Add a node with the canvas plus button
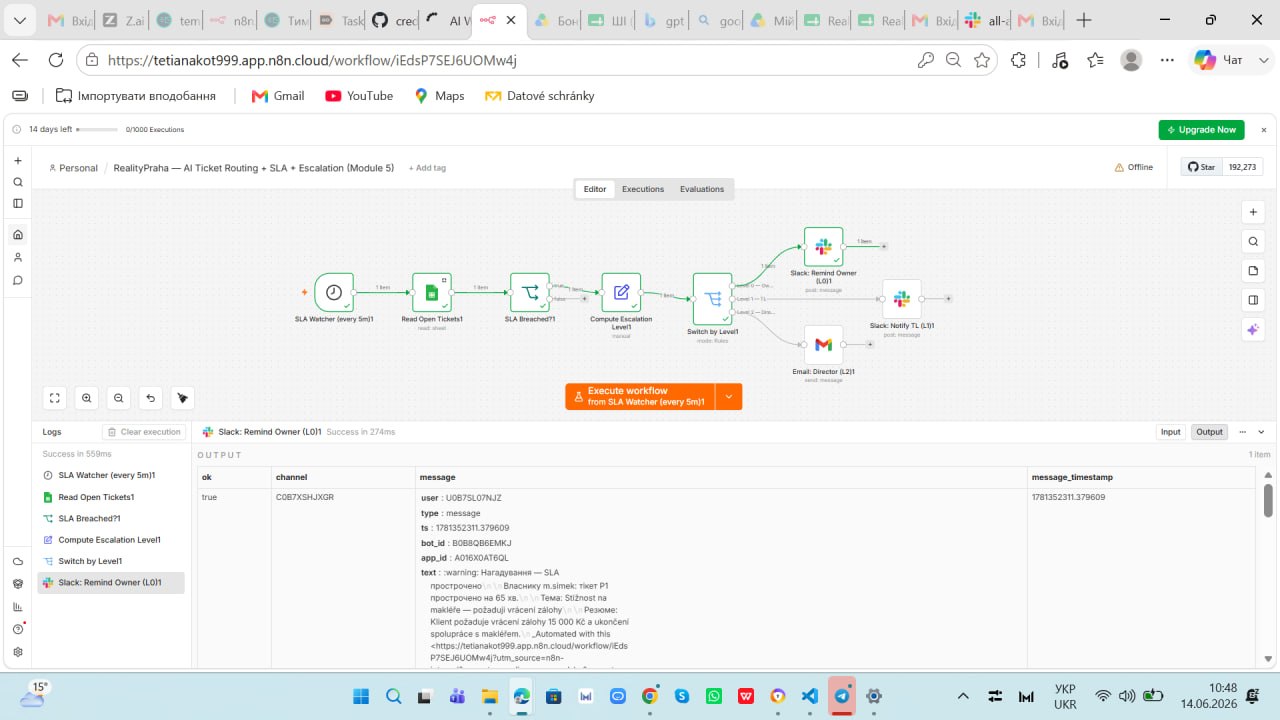The height and width of the screenshot is (720, 1280). click(x=1253, y=213)
